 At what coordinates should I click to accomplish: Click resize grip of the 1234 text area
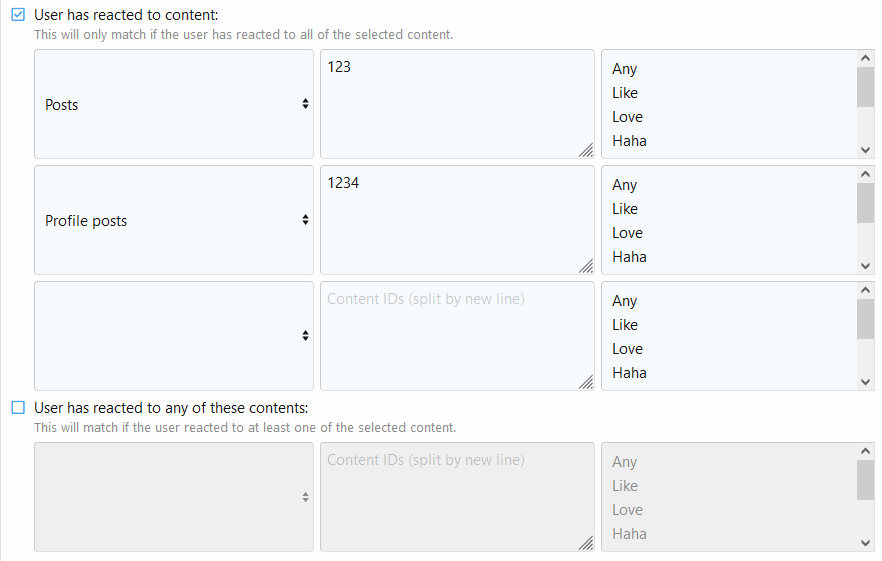(x=586, y=266)
